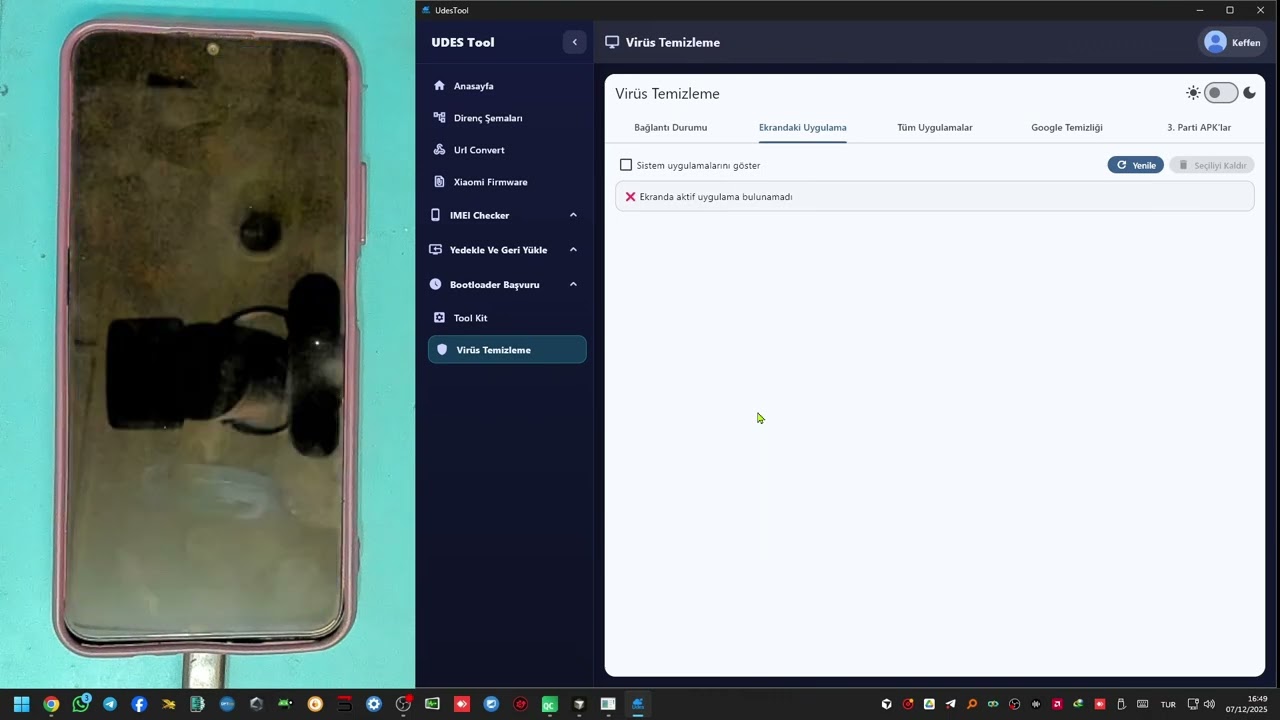Enable Sistem uygulamalarını göster checkbox

[x=626, y=165]
